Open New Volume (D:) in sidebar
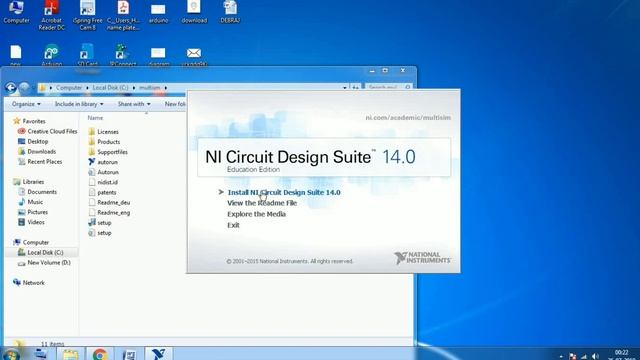This screenshot has height=360, width=640. [44, 263]
